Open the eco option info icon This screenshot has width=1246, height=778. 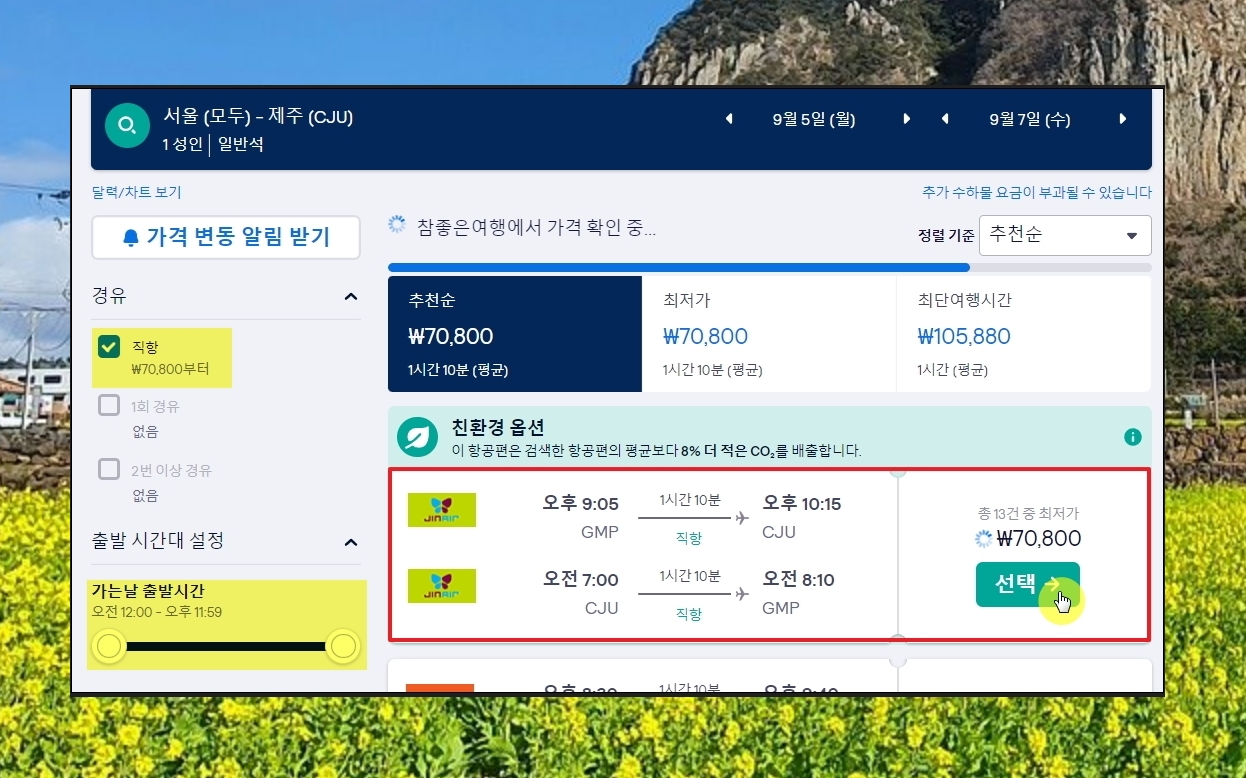1132,437
